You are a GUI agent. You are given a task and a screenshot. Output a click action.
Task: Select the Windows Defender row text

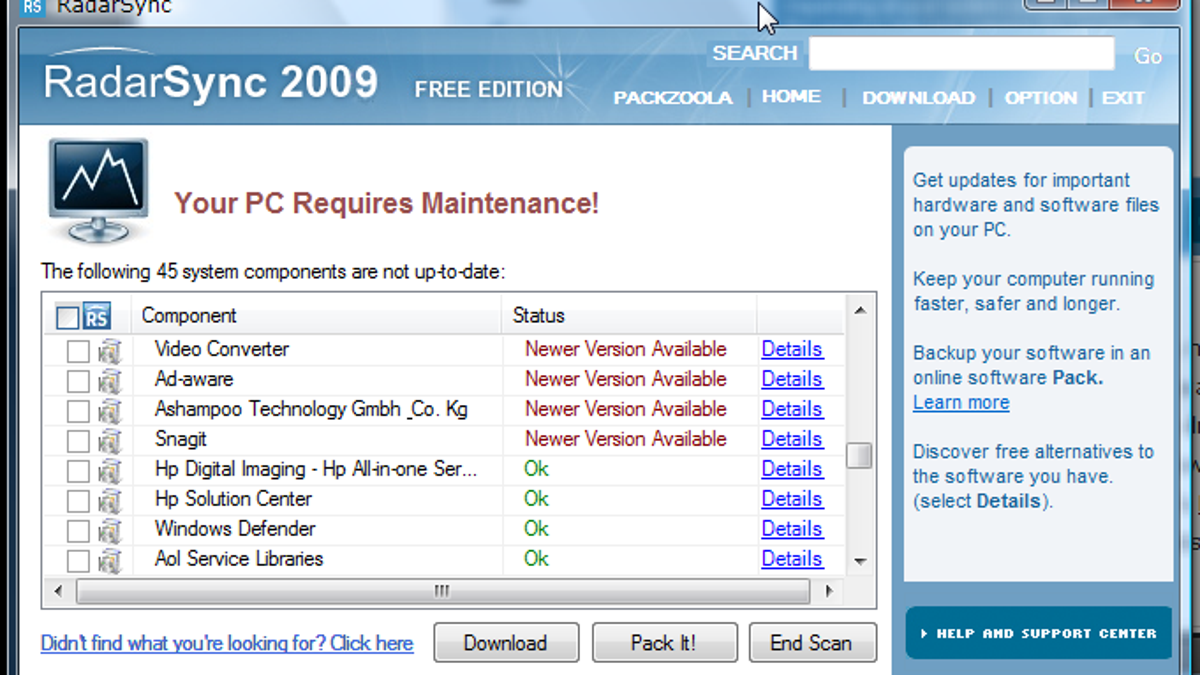click(235, 529)
